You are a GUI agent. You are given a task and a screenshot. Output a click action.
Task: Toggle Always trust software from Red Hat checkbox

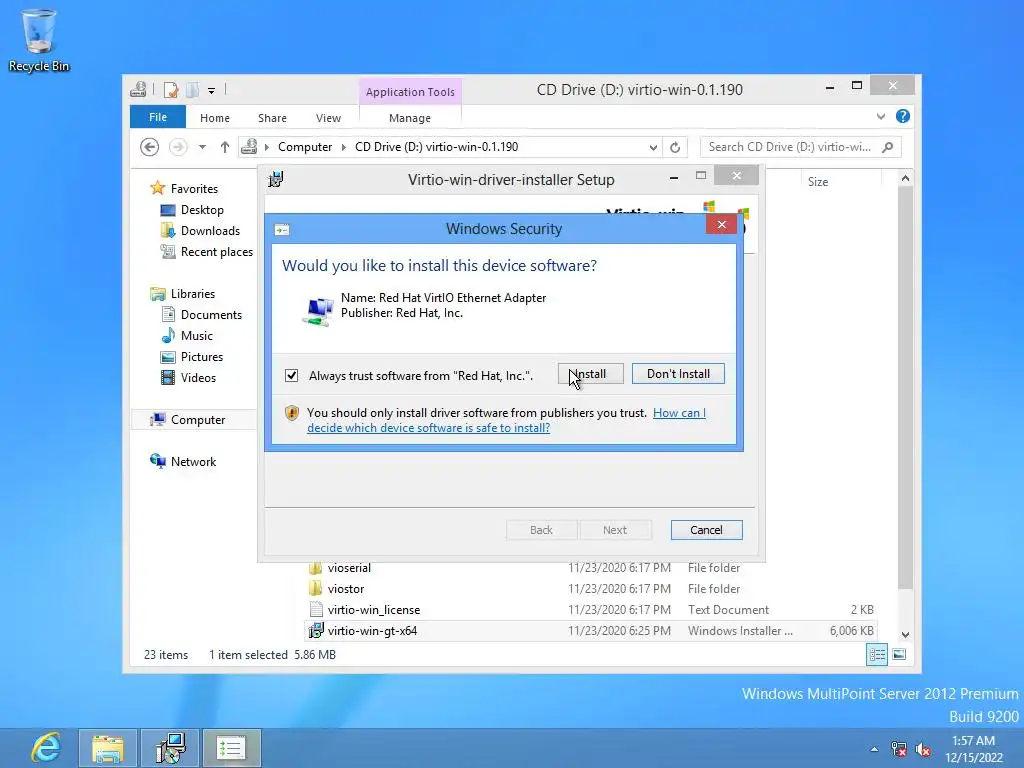292,376
